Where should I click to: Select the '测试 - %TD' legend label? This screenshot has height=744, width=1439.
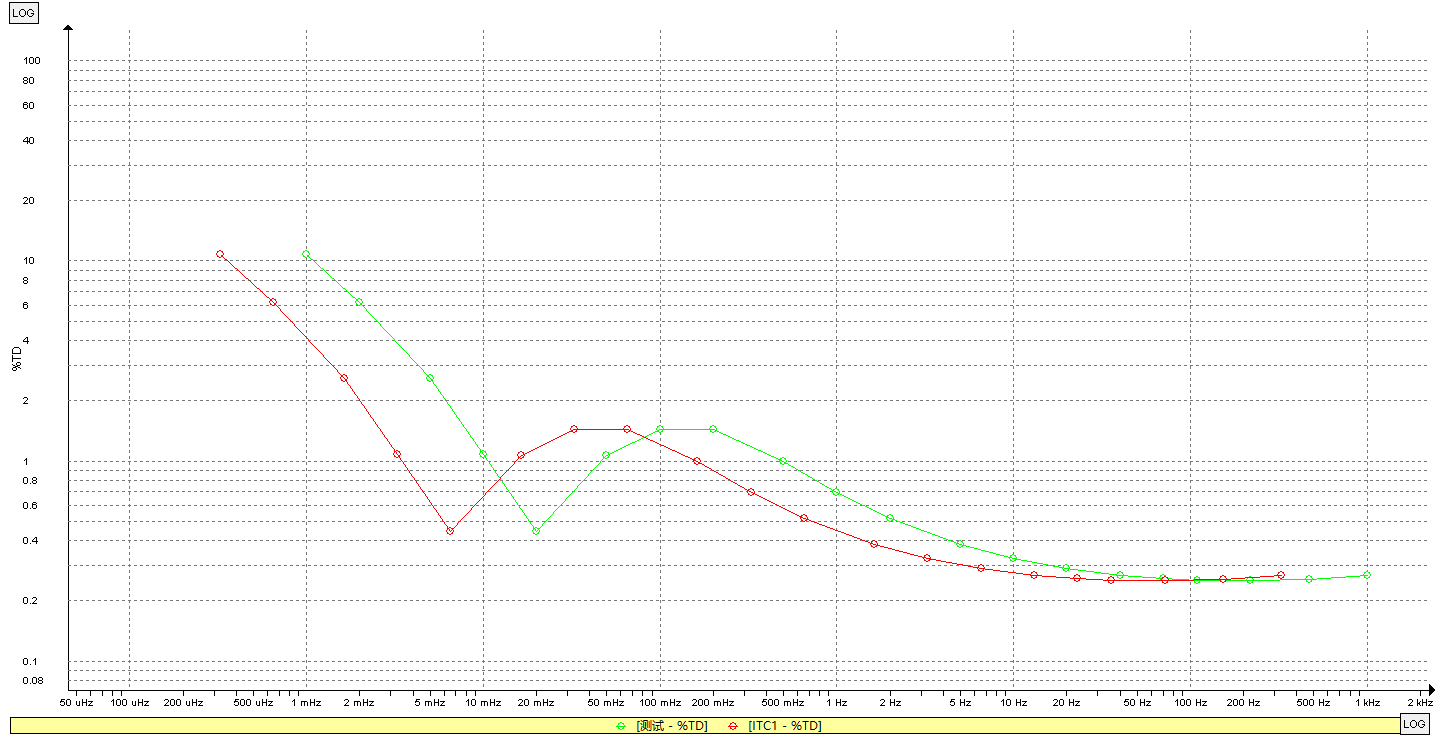(671, 726)
